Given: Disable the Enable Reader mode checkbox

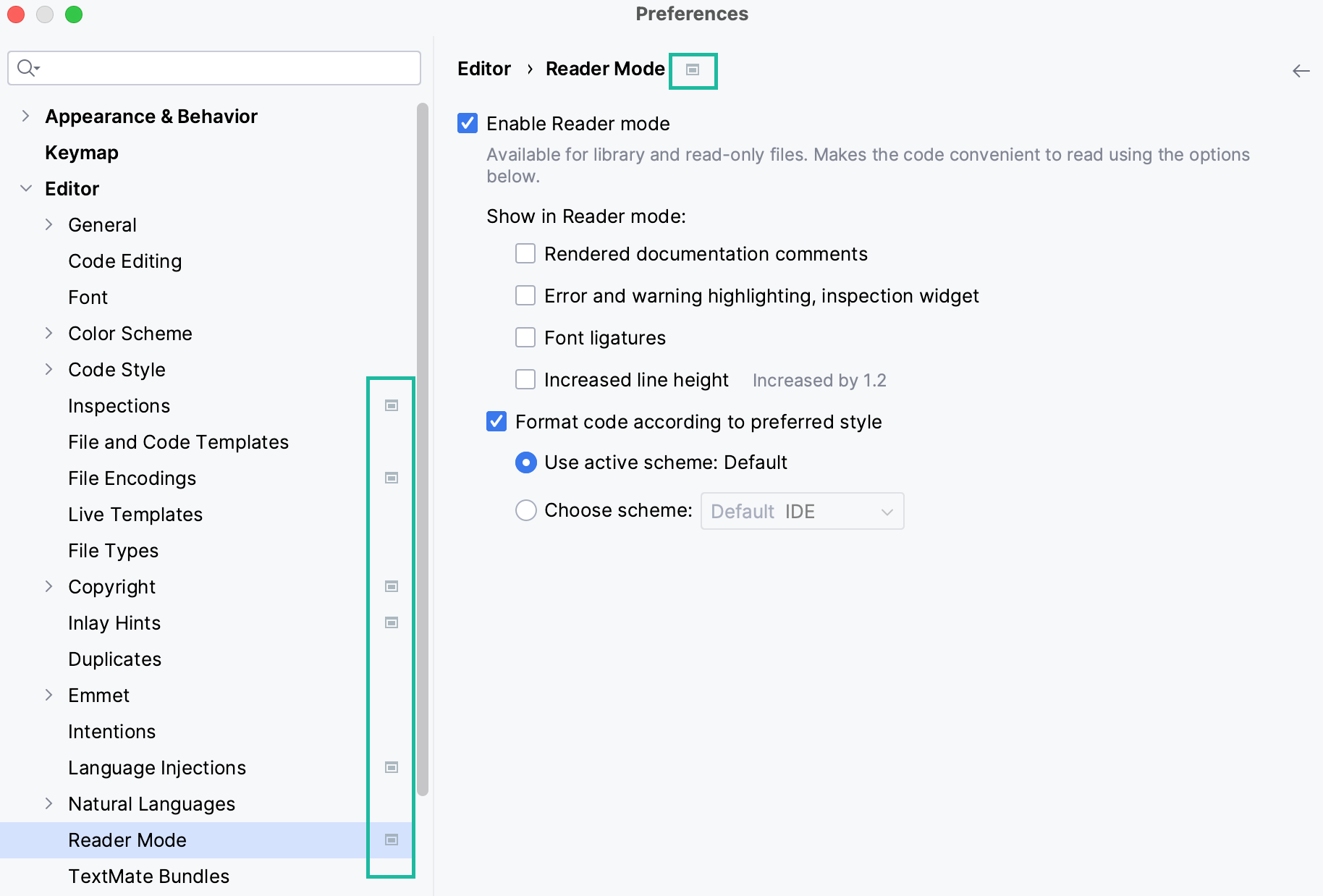Looking at the screenshot, I should [x=467, y=123].
